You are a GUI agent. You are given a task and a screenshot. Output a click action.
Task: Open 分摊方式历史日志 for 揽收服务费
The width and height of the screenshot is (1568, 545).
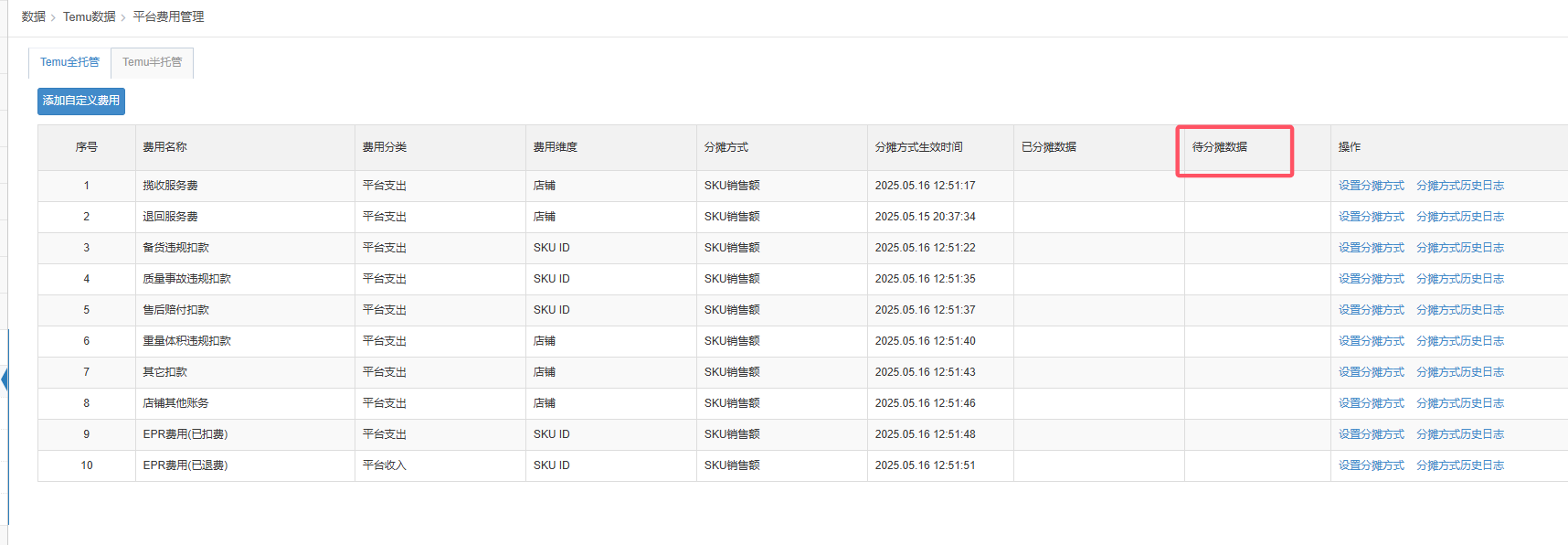point(1459,186)
